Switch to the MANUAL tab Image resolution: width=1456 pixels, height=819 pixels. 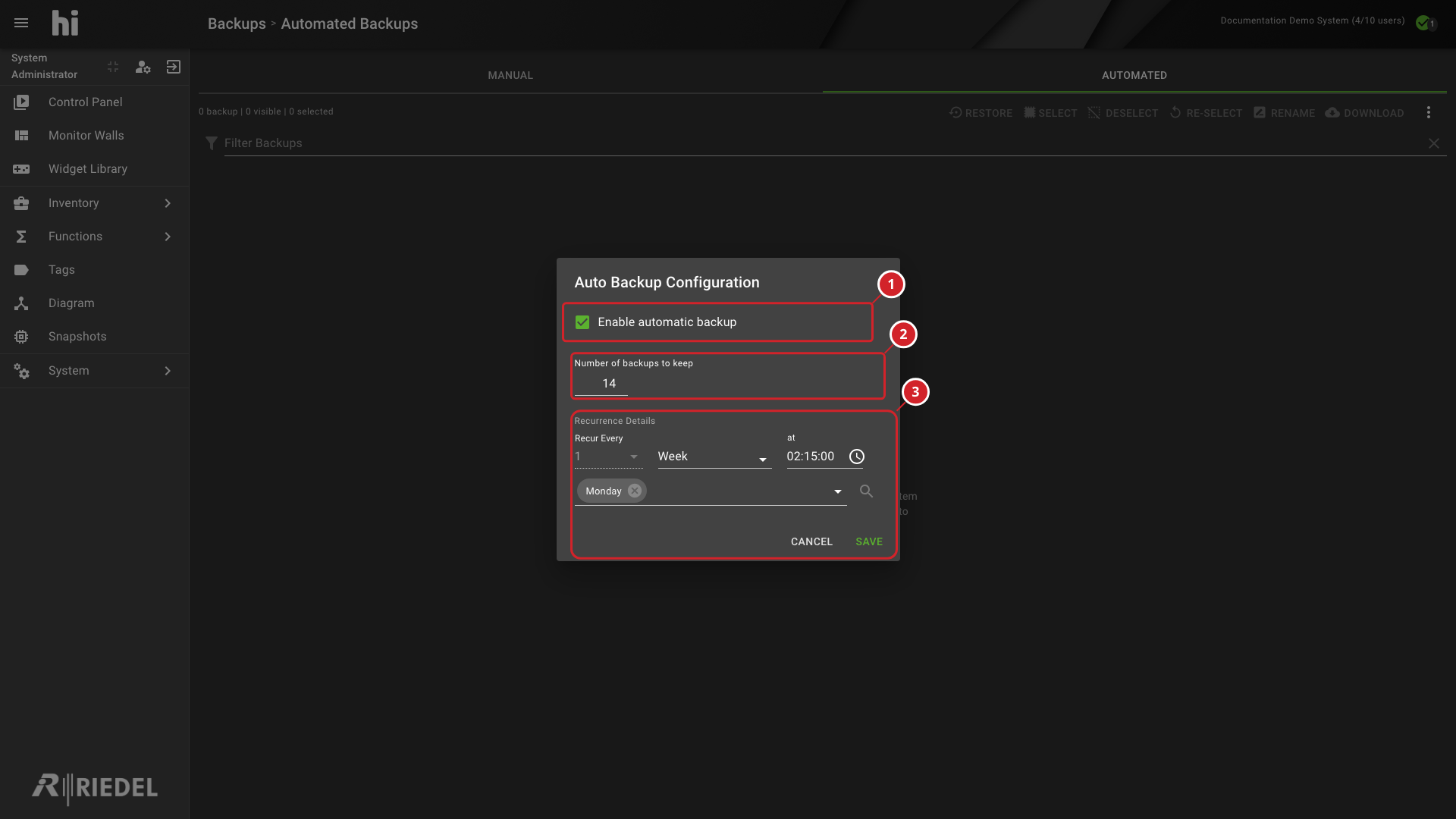point(510,75)
